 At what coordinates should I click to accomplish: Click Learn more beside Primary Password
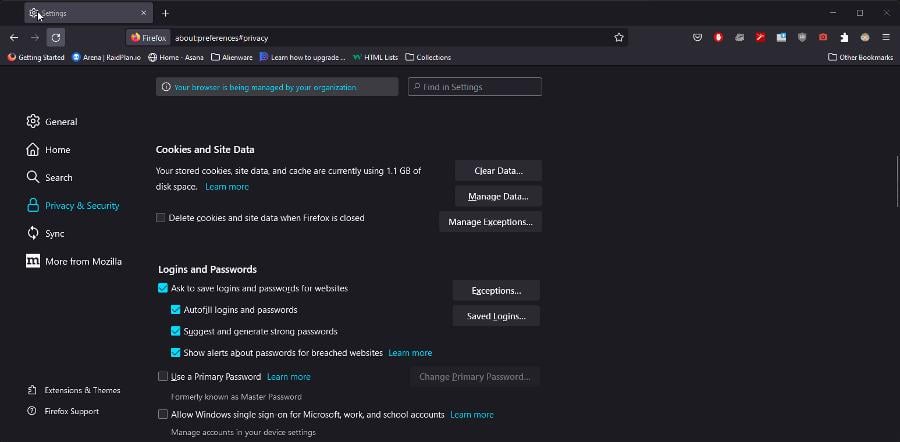289,377
